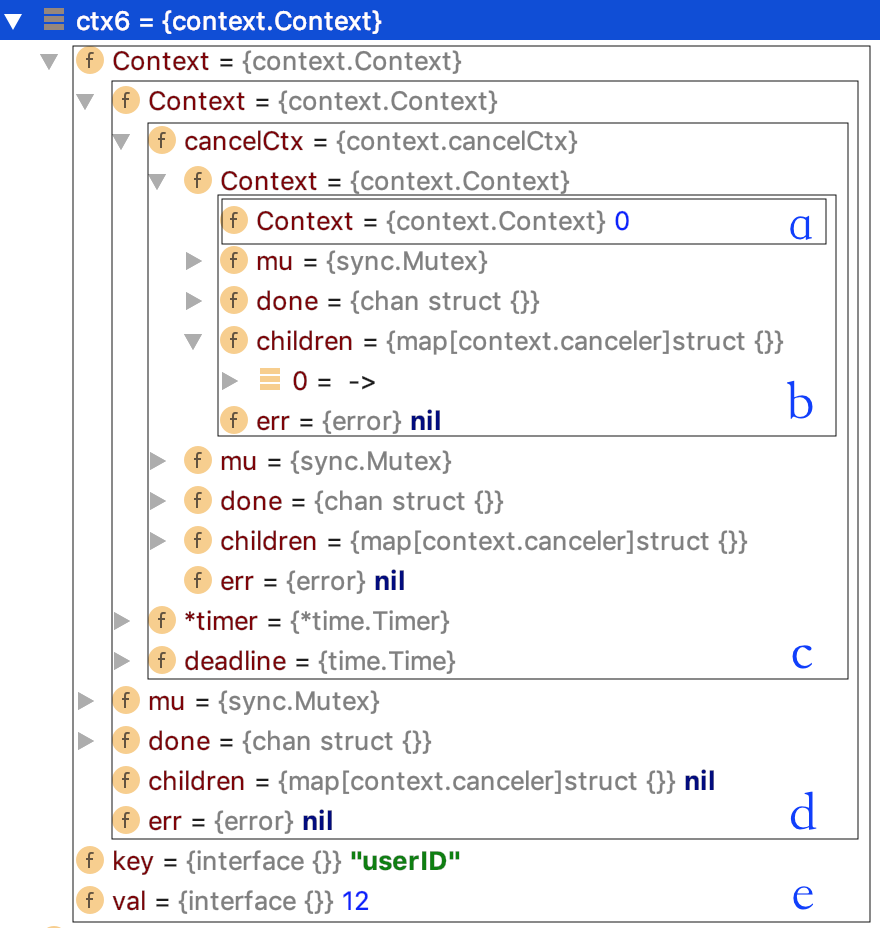Click the field icon of the nil children field
The image size is (880, 928).
[125, 781]
